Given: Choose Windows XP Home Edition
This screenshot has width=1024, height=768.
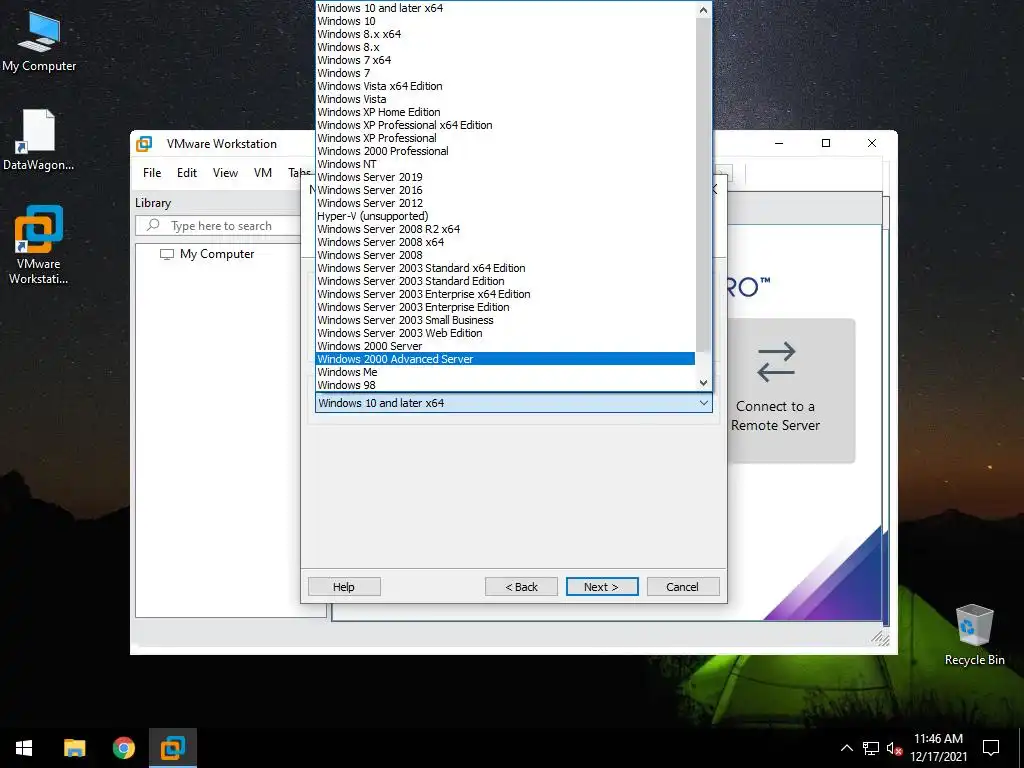Looking at the screenshot, I should [505, 112].
